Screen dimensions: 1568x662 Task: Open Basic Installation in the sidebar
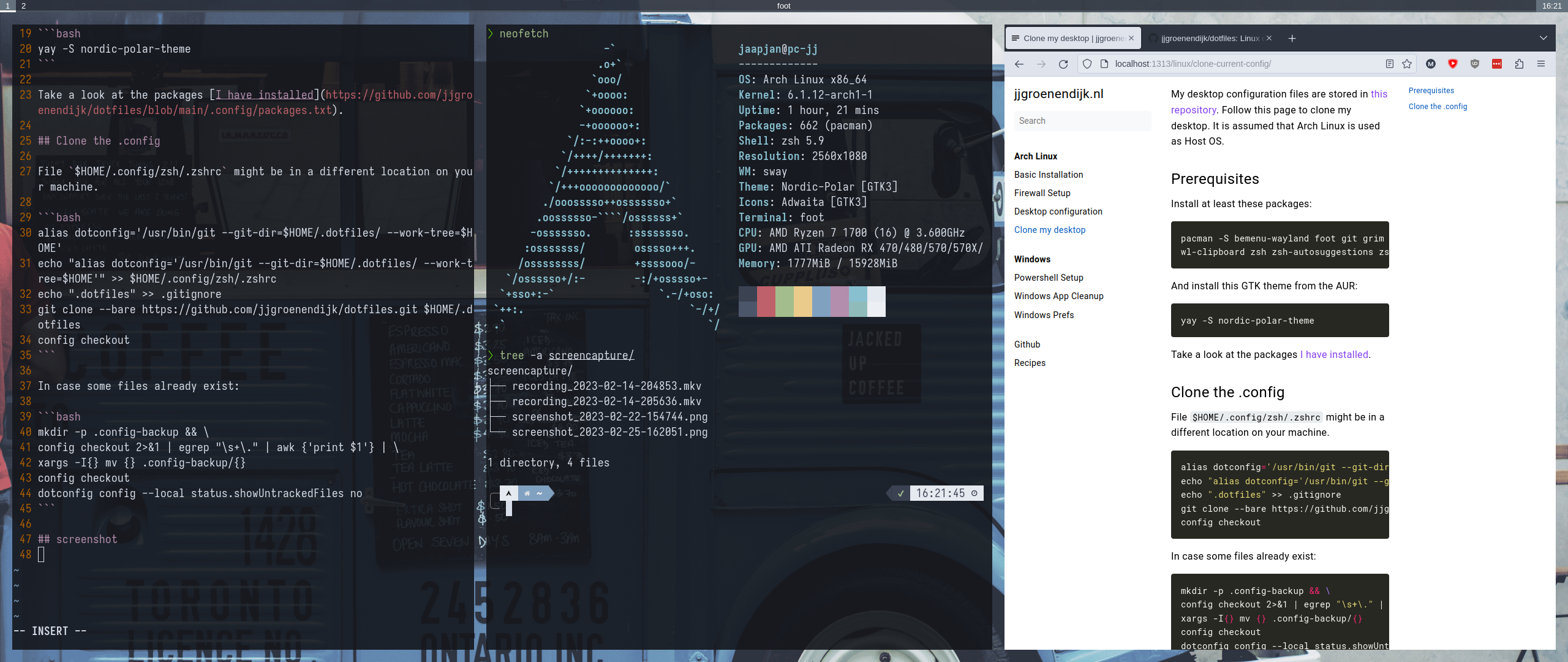[x=1049, y=175]
